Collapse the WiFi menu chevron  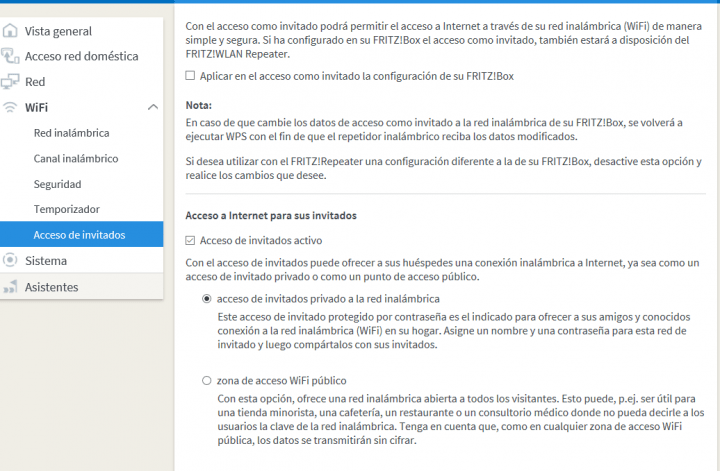152,107
